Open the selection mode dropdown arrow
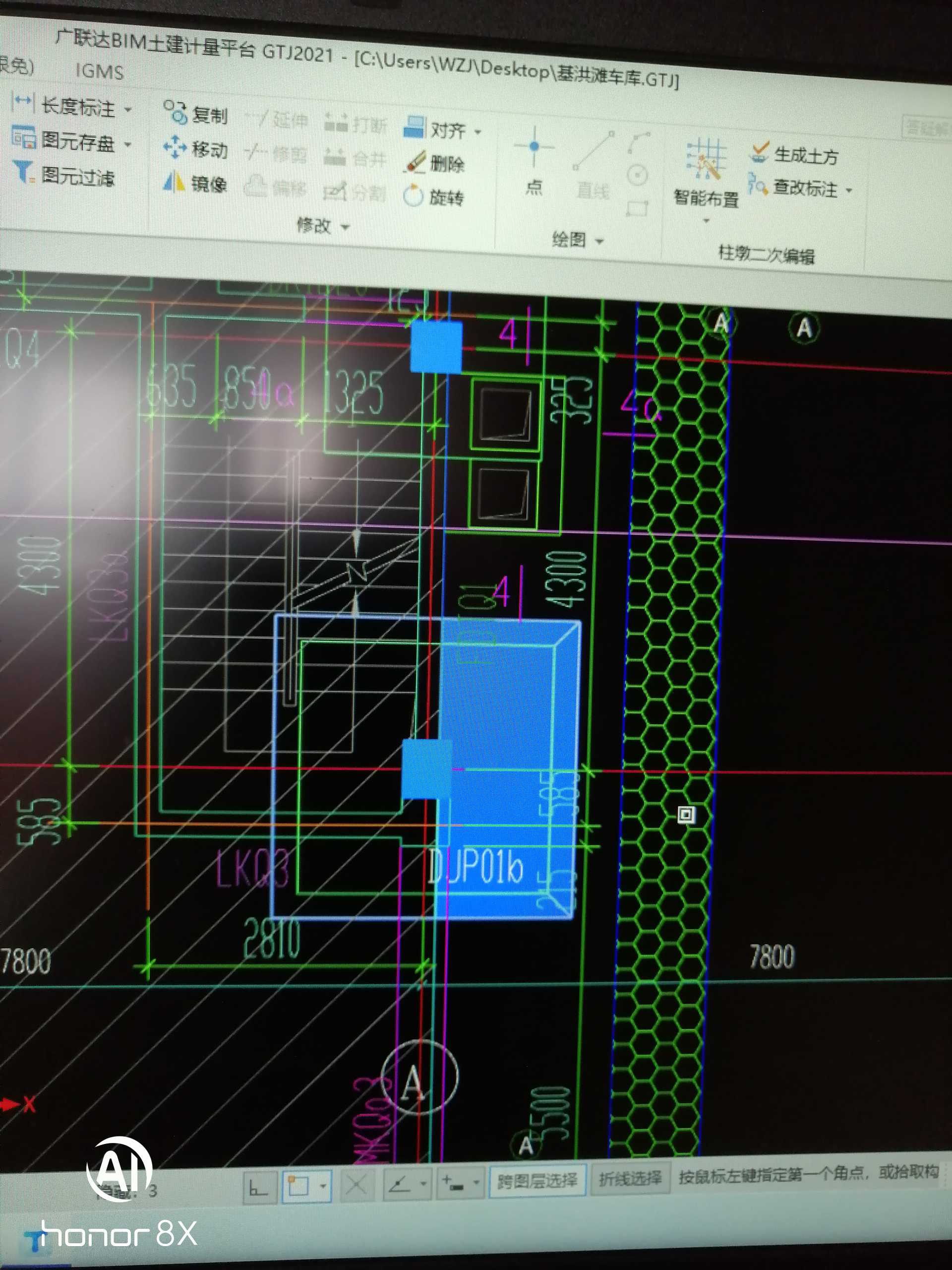The image size is (952, 1270). (323, 1186)
